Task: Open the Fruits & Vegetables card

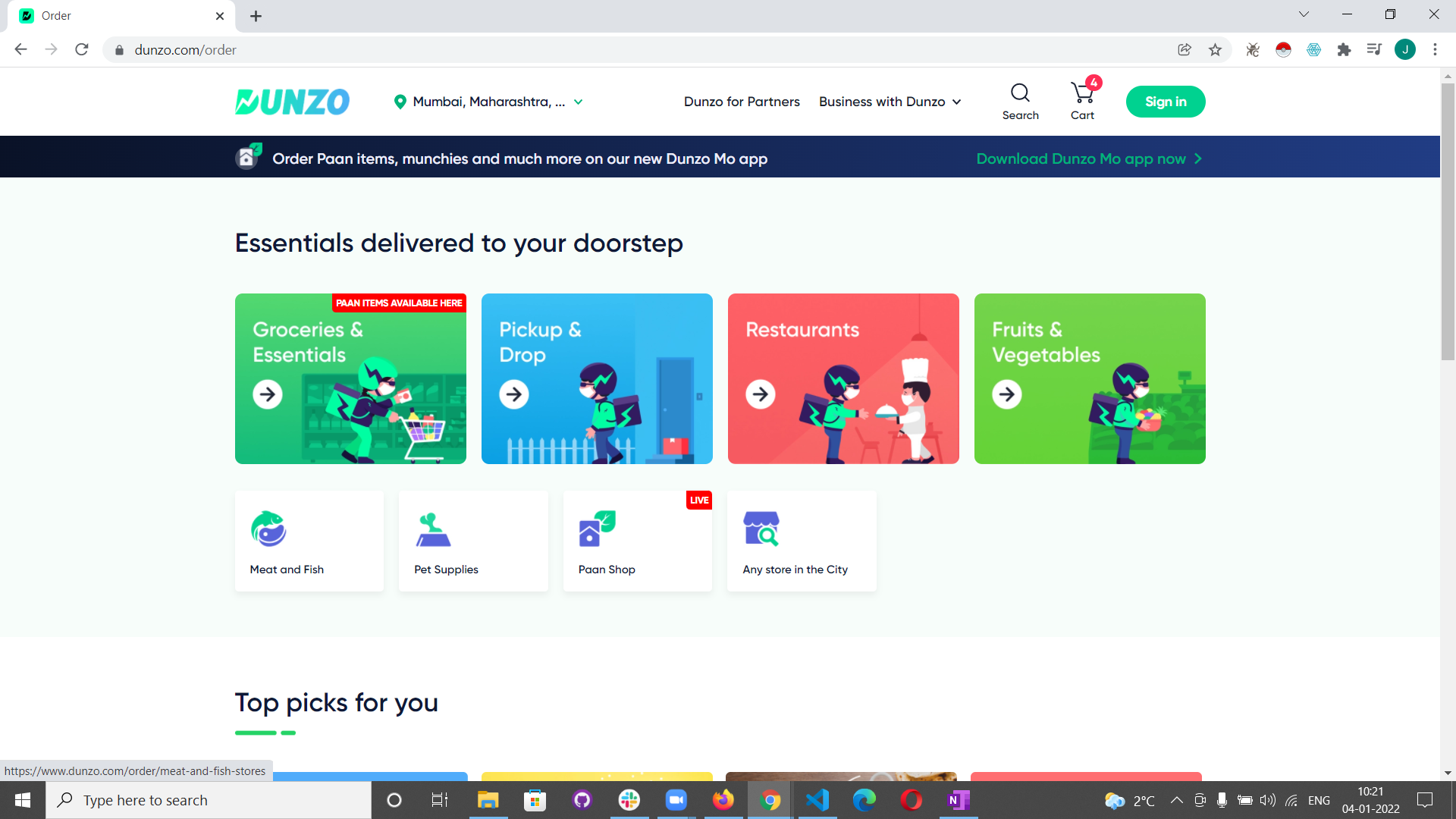Action: (1089, 378)
